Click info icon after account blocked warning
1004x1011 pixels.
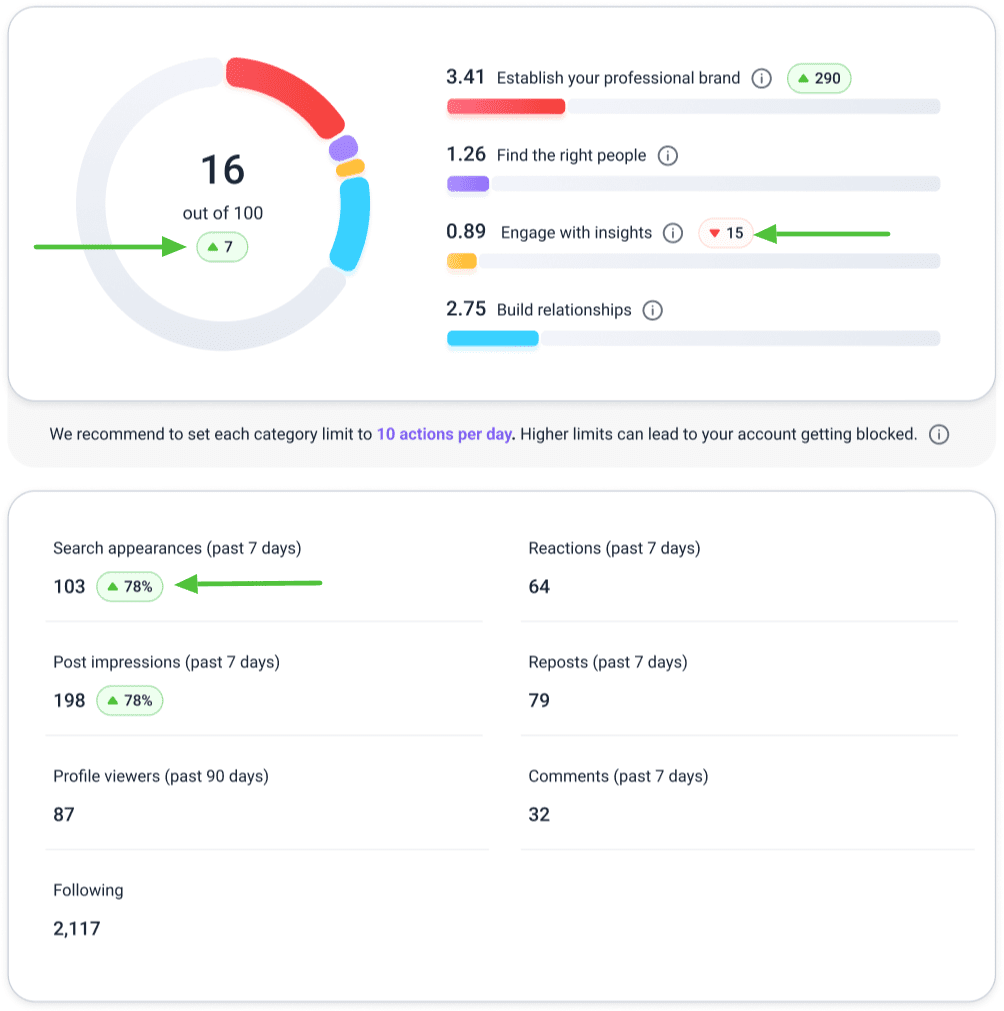point(938,435)
